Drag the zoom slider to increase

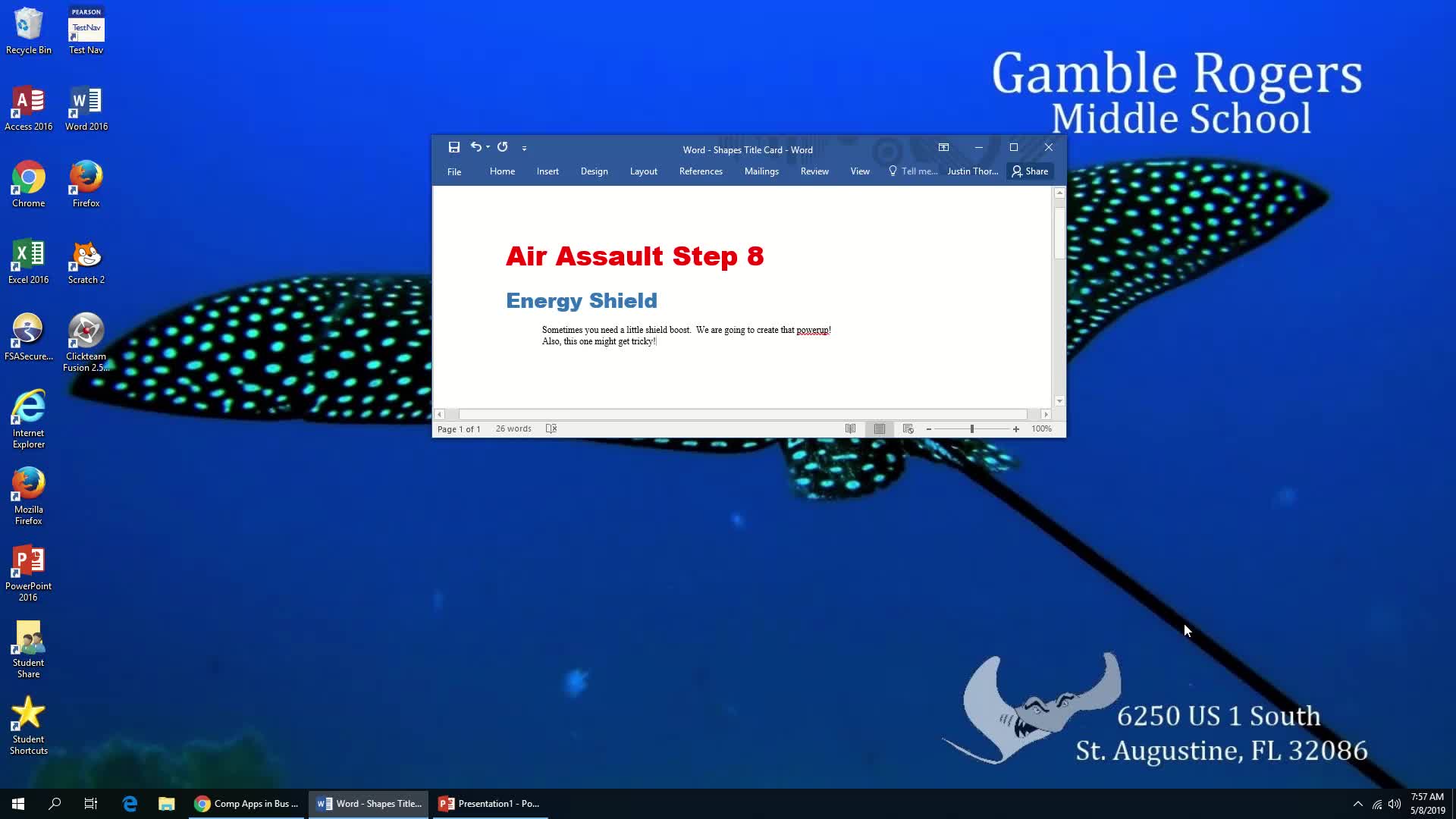click(x=1016, y=428)
